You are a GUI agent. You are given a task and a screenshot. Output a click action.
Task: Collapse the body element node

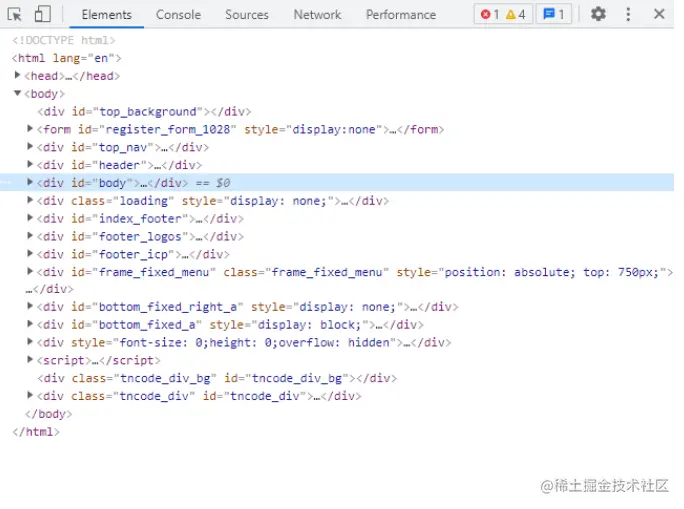[17, 93]
